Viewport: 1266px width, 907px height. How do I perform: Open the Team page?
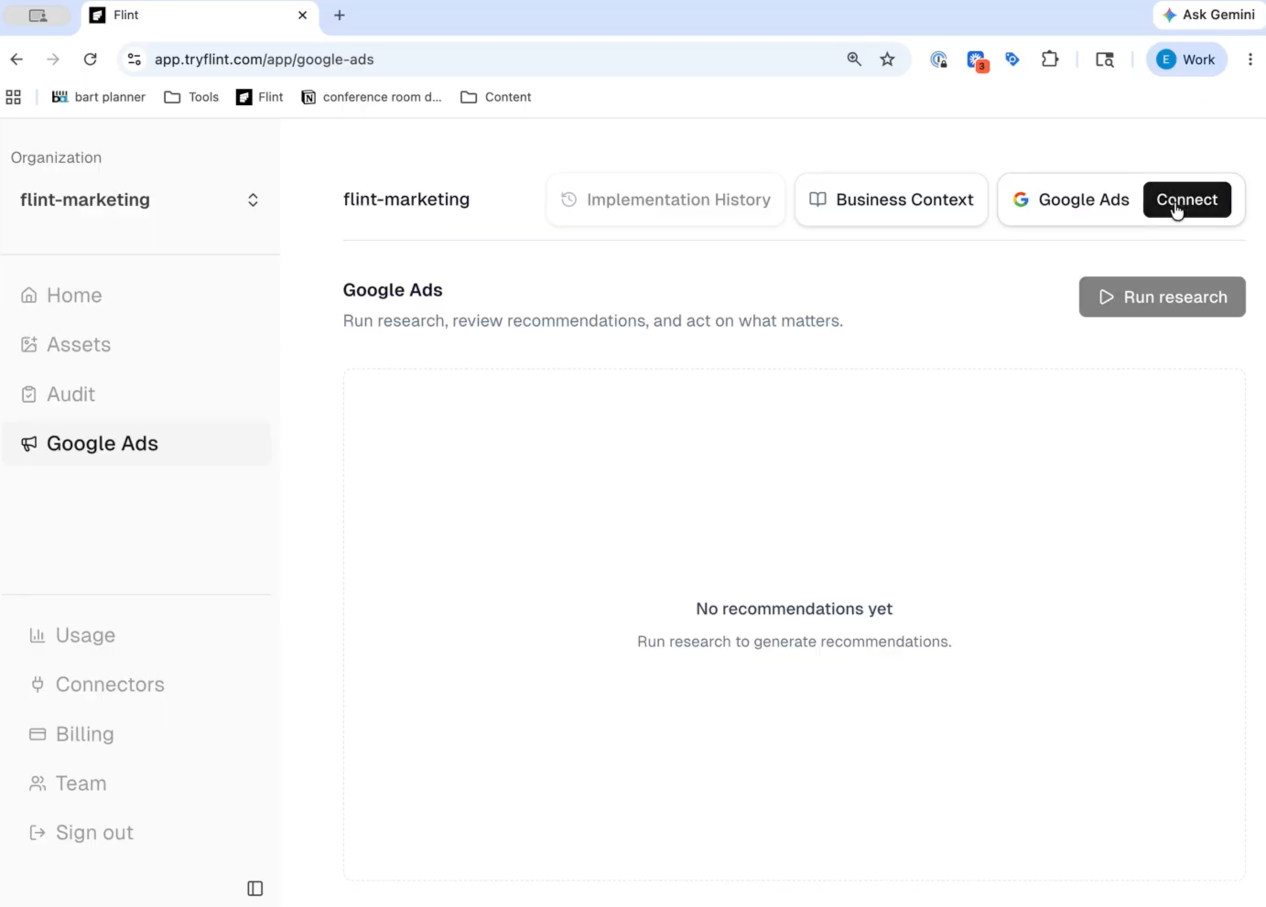tap(68, 783)
